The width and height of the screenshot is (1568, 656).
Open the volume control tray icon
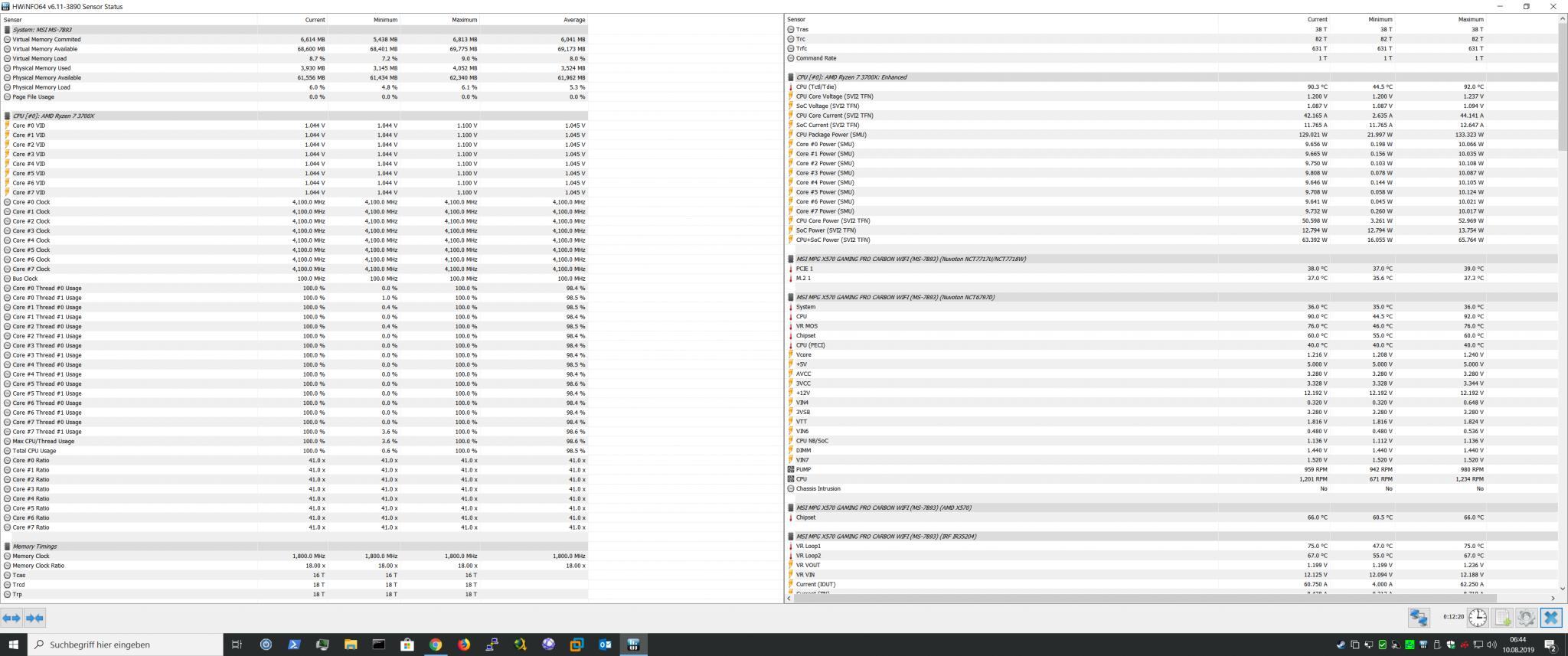1491,645
